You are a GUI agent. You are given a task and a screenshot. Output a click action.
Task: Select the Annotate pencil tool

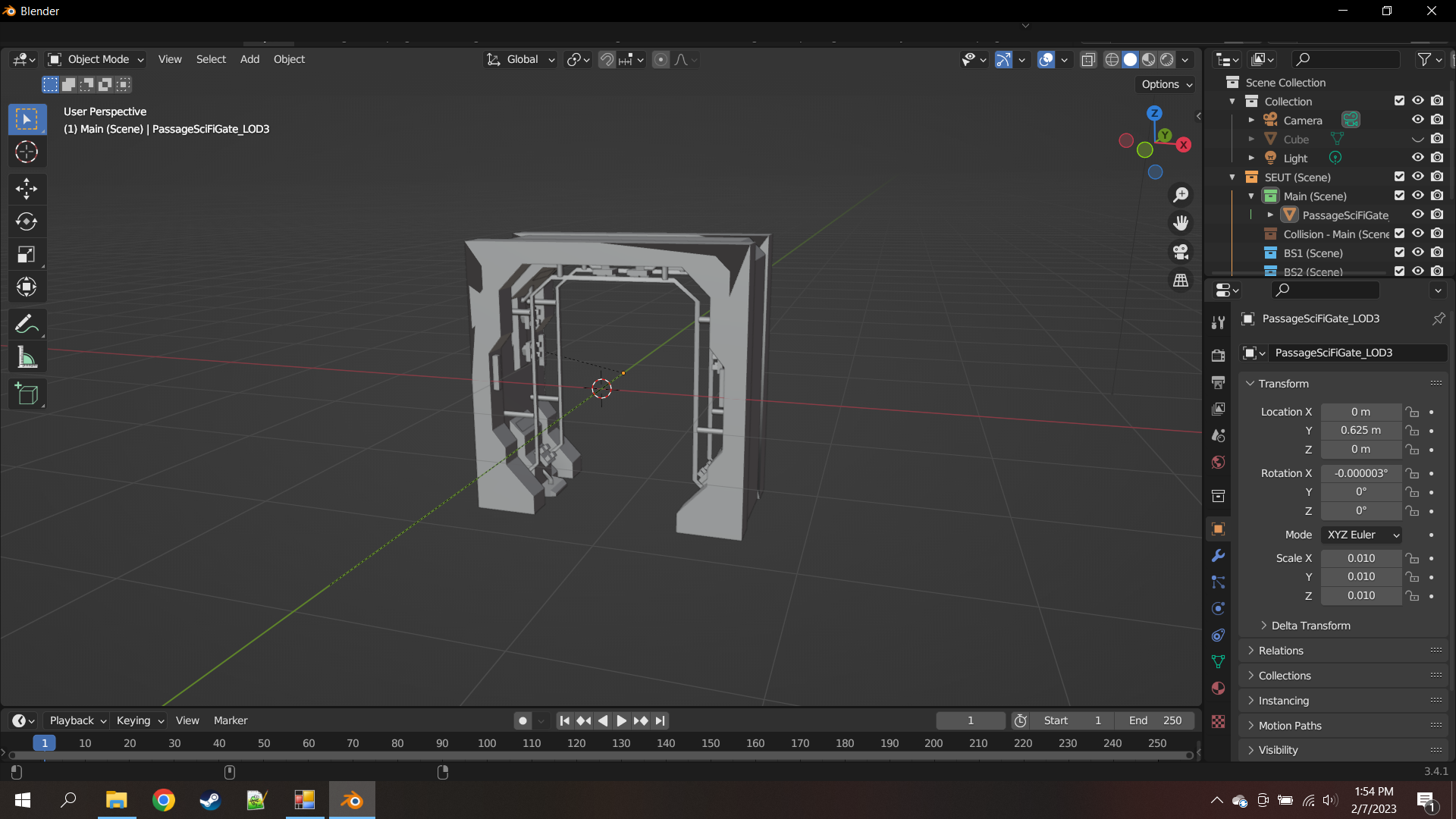27,325
